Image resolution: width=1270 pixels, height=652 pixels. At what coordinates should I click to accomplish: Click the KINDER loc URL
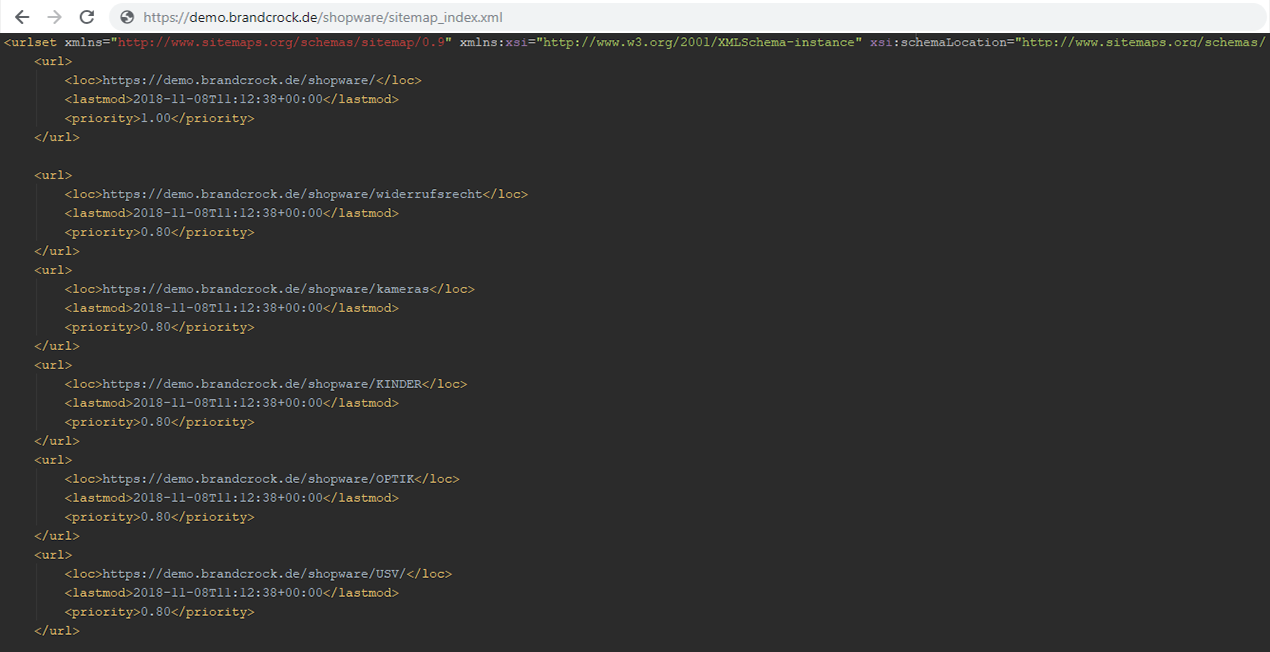click(x=263, y=384)
